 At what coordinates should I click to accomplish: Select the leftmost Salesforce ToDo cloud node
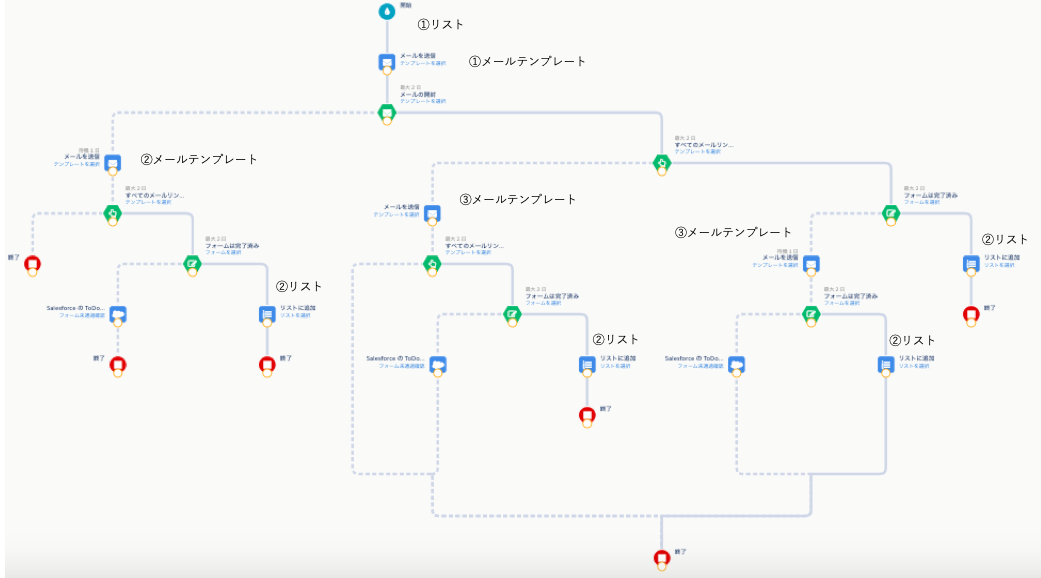click(118, 314)
